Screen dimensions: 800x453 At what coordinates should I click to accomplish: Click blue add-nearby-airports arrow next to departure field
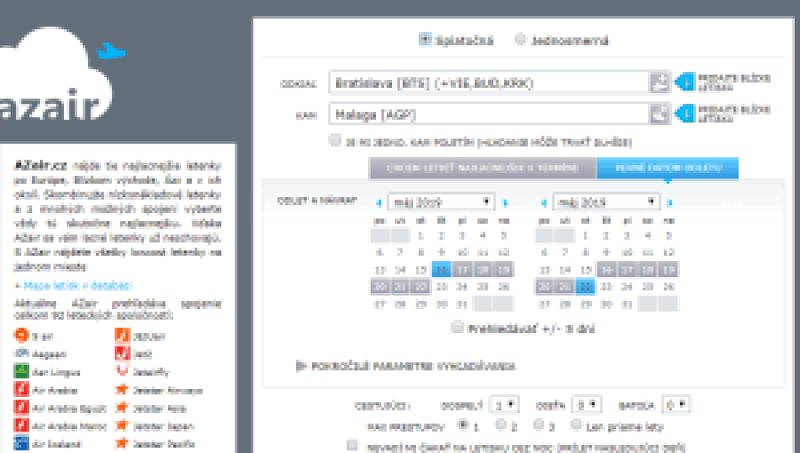(x=684, y=83)
